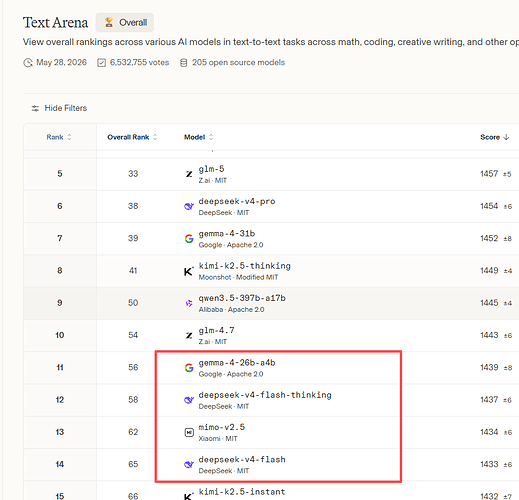Click the DeepSeek whale logo beside deepseek-v4-pro

pos(189,206)
